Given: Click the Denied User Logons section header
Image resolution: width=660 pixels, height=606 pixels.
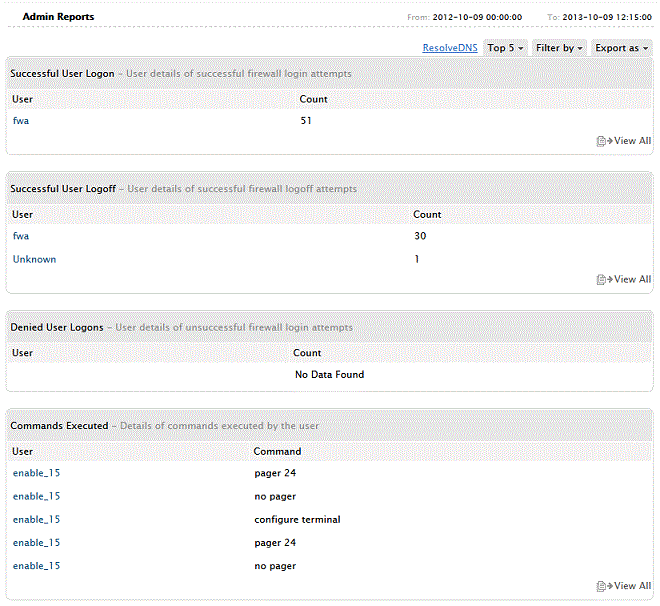Looking at the screenshot, I should pos(57,327).
